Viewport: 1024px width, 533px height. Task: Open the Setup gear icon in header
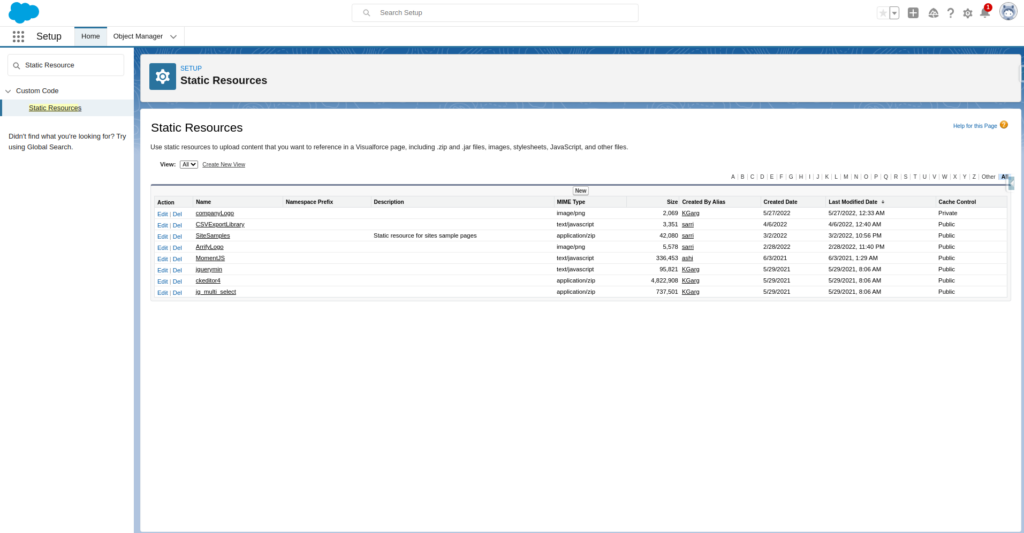(968, 13)
